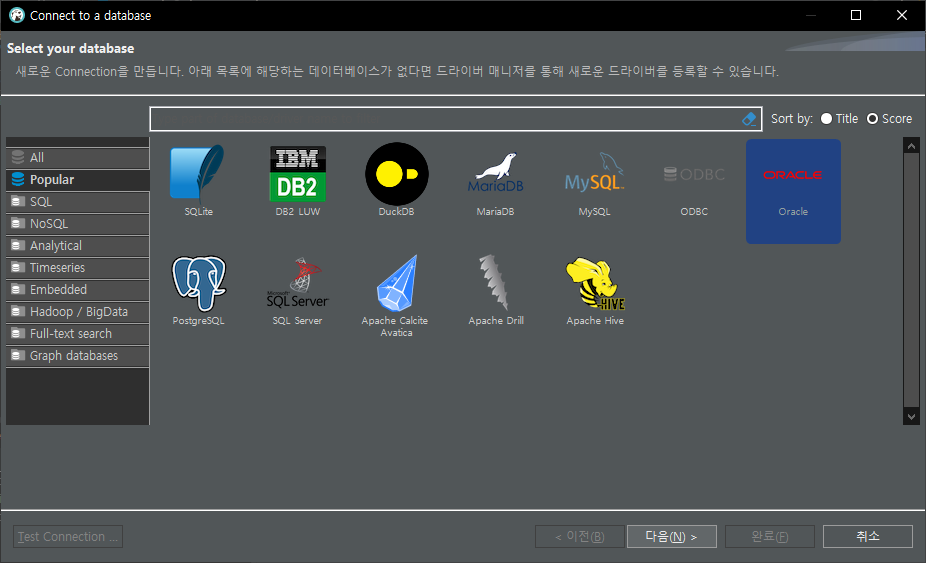
Task: Click the 다음(N) next button
Action: [671, 536]
